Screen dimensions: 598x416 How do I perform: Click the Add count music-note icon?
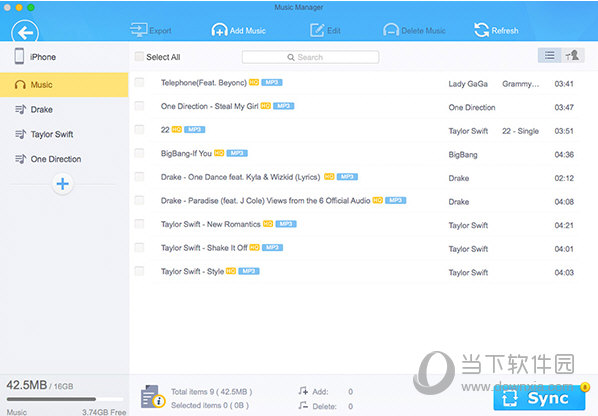pyautogui.click(x=303, y=391)
